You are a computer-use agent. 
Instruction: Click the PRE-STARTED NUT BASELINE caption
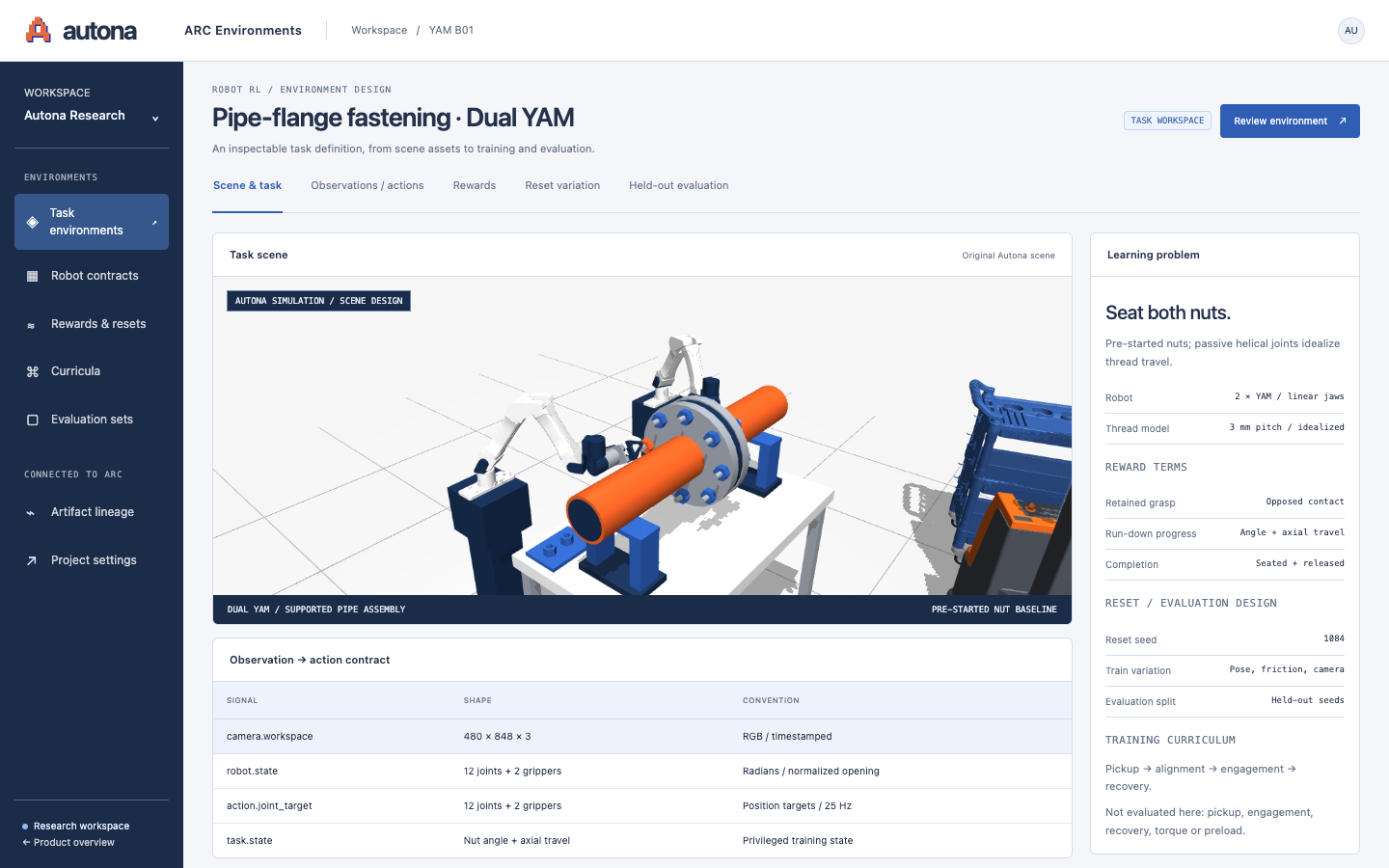[994, 610]
